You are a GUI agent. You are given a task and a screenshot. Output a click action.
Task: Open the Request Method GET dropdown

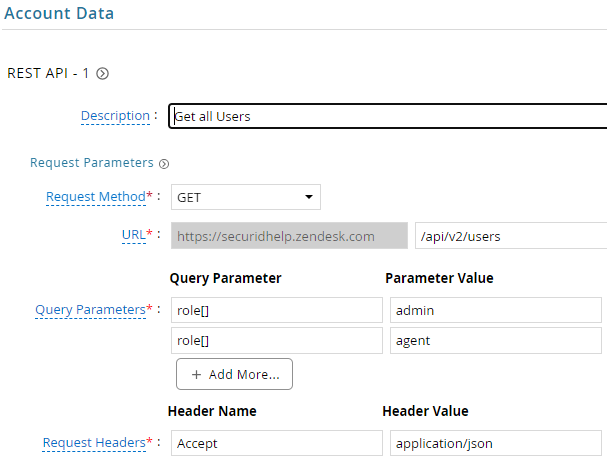[246, 197]
